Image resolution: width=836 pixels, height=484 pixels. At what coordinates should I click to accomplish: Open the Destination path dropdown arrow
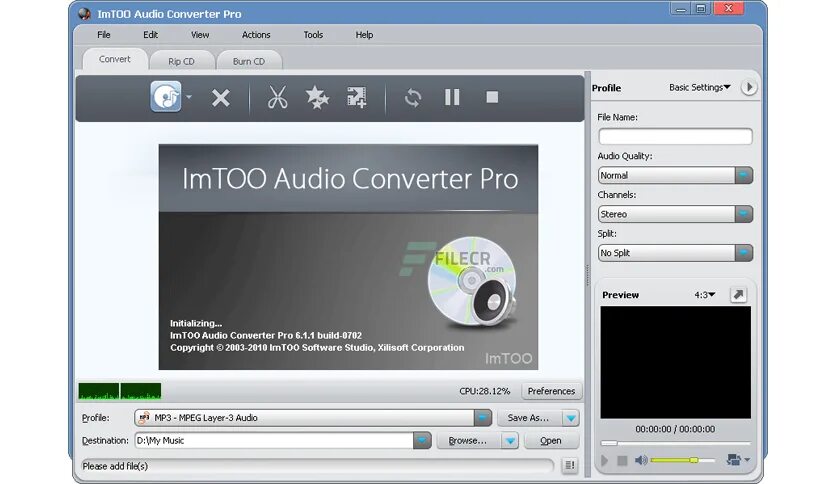pyautogui.click(x=422, y=440)
